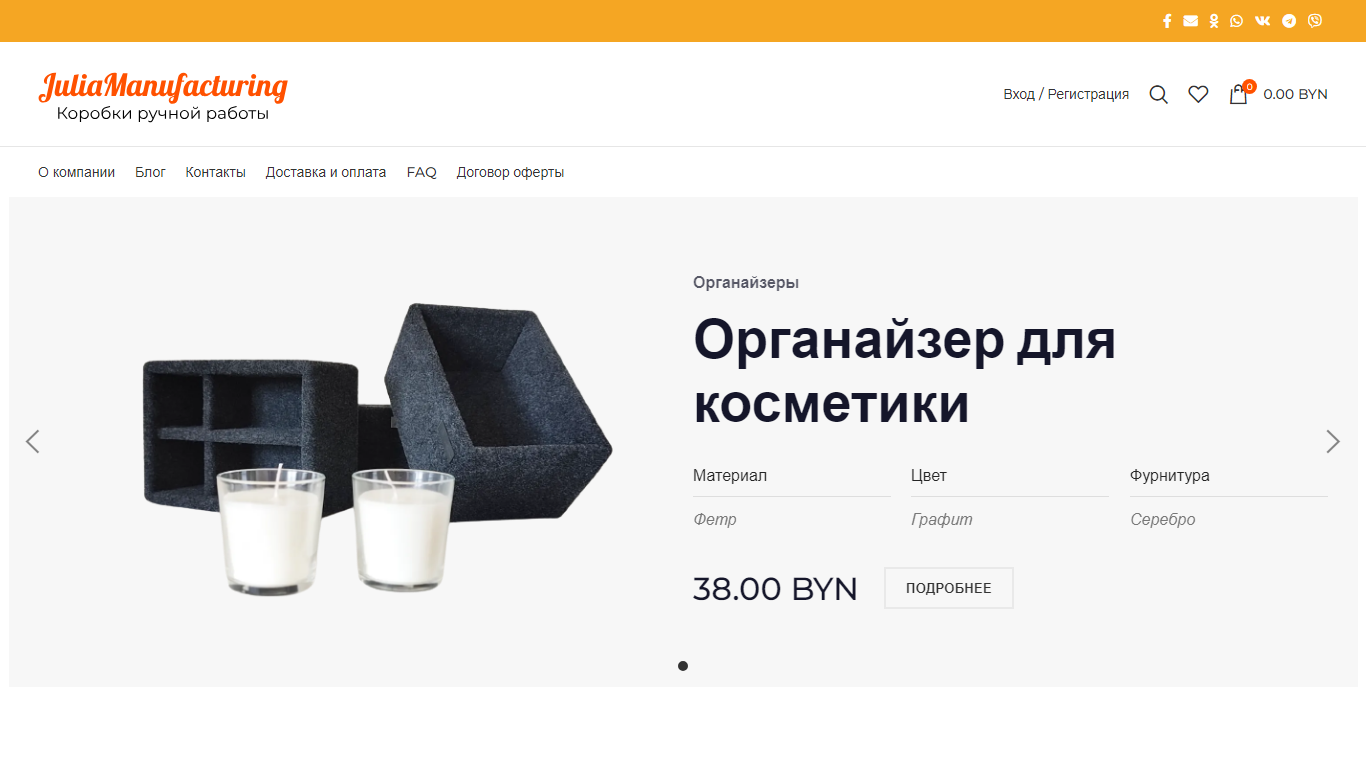Viewport: 1366px width, 768px height.
Task: Open the Odnoklassniki social icon
Action: [1214, 21]
